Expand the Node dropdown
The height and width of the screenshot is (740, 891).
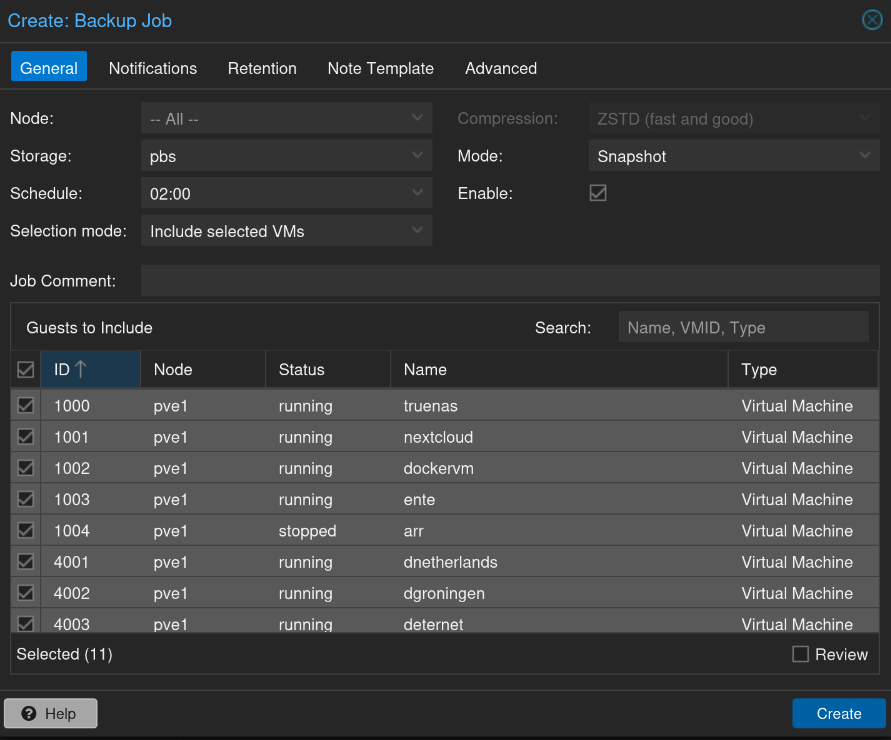coord(417,118)
